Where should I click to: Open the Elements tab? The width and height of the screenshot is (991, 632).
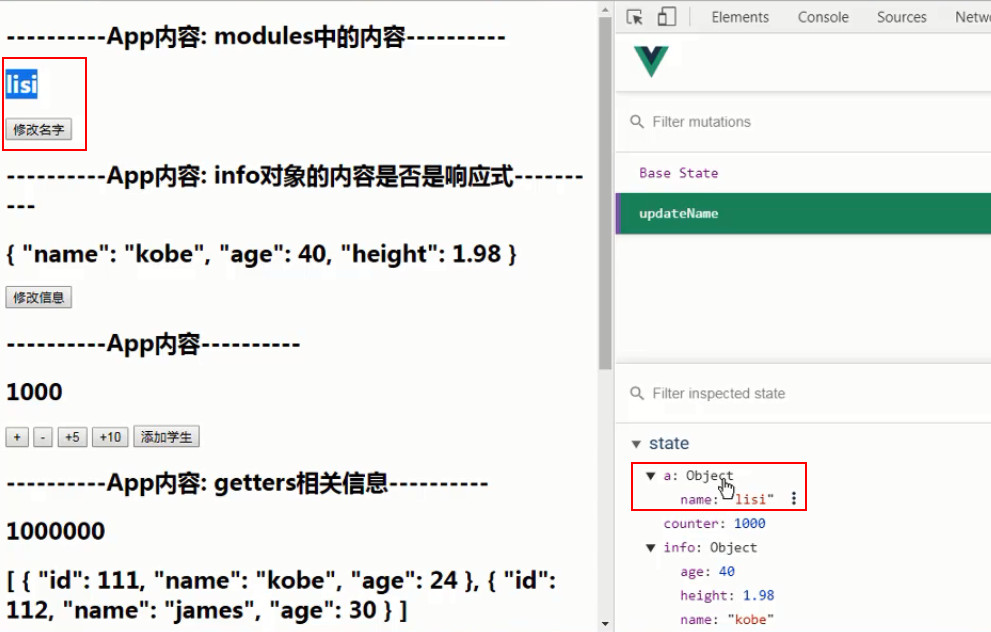pyautogui.click(x=740, y=17)
